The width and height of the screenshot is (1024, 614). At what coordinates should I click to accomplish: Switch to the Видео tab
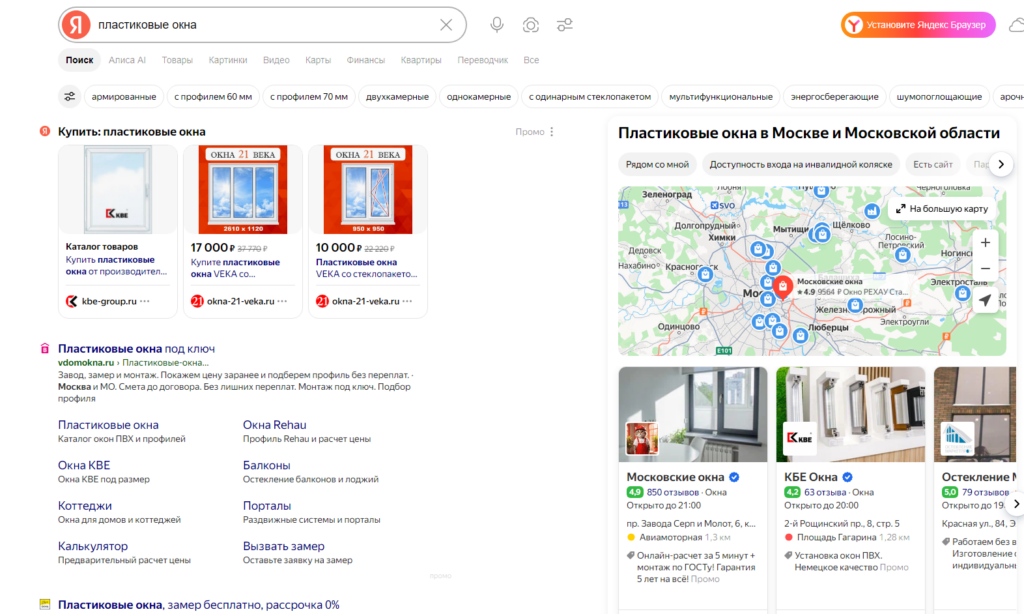pos(276,60)
